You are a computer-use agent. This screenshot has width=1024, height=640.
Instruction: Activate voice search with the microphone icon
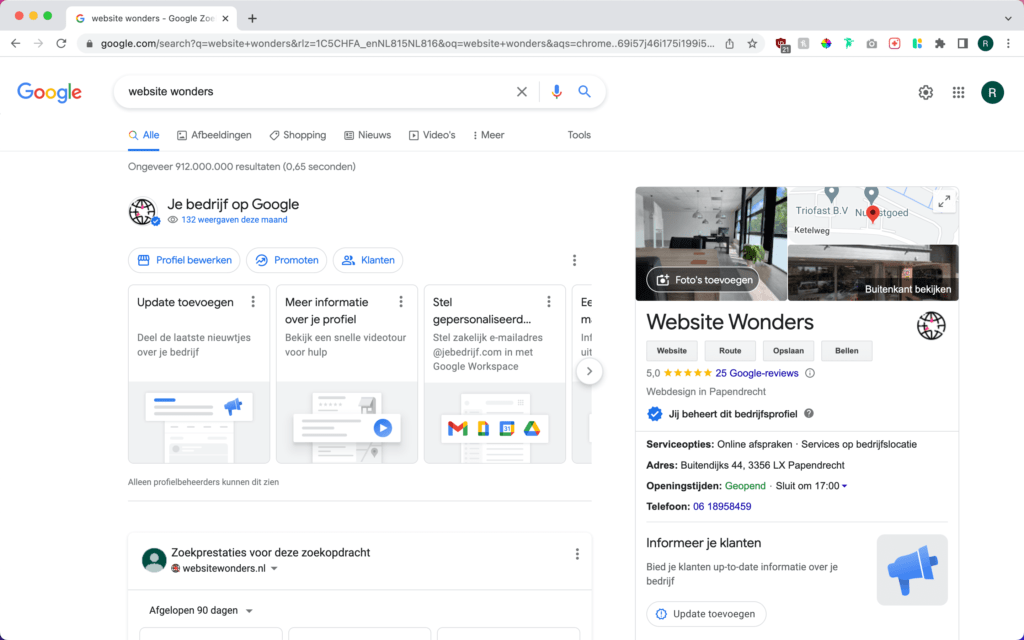557,91
